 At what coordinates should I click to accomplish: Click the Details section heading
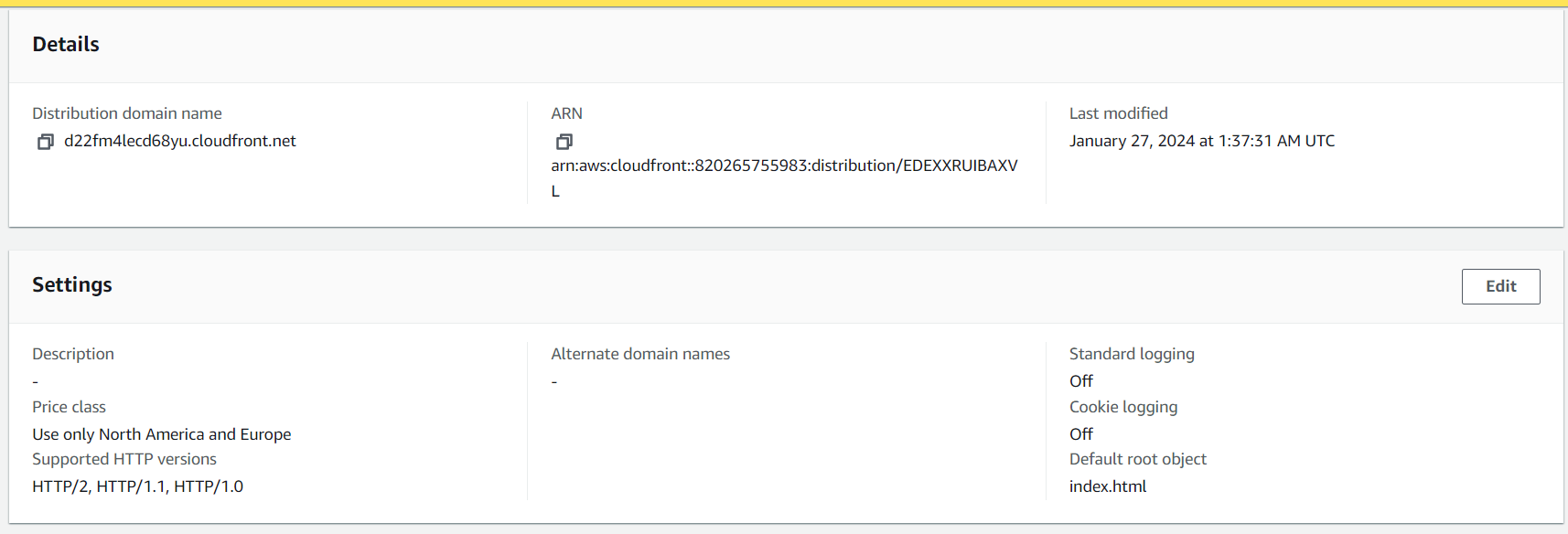pos(66,44)
